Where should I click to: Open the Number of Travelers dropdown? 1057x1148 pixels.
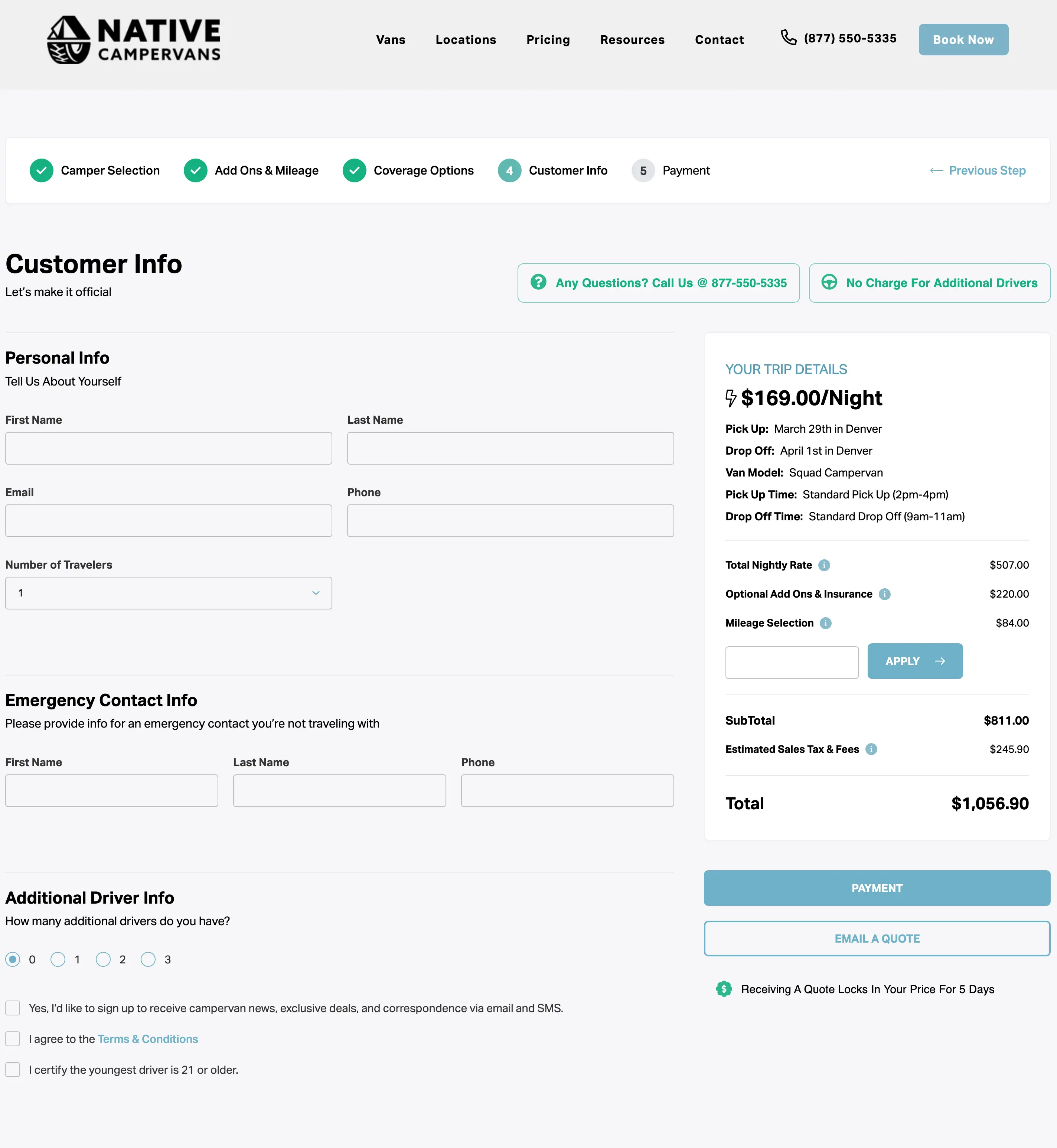[x=168, y=593]
